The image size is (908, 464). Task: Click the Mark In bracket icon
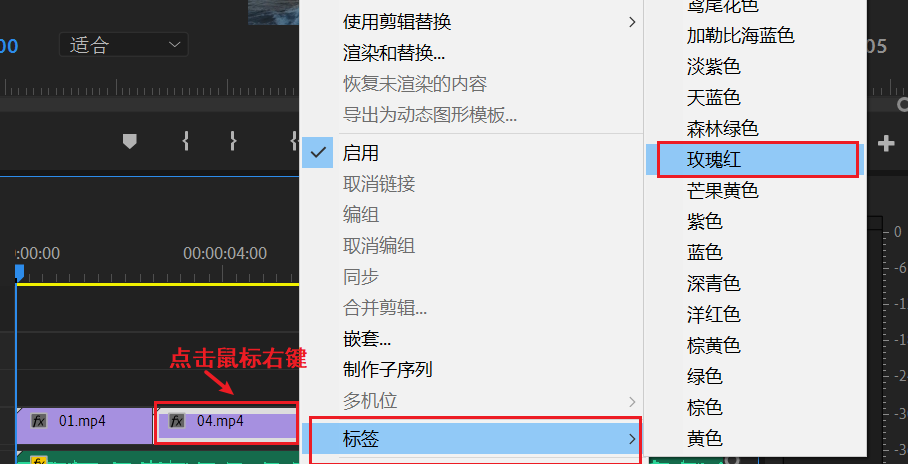185,141
